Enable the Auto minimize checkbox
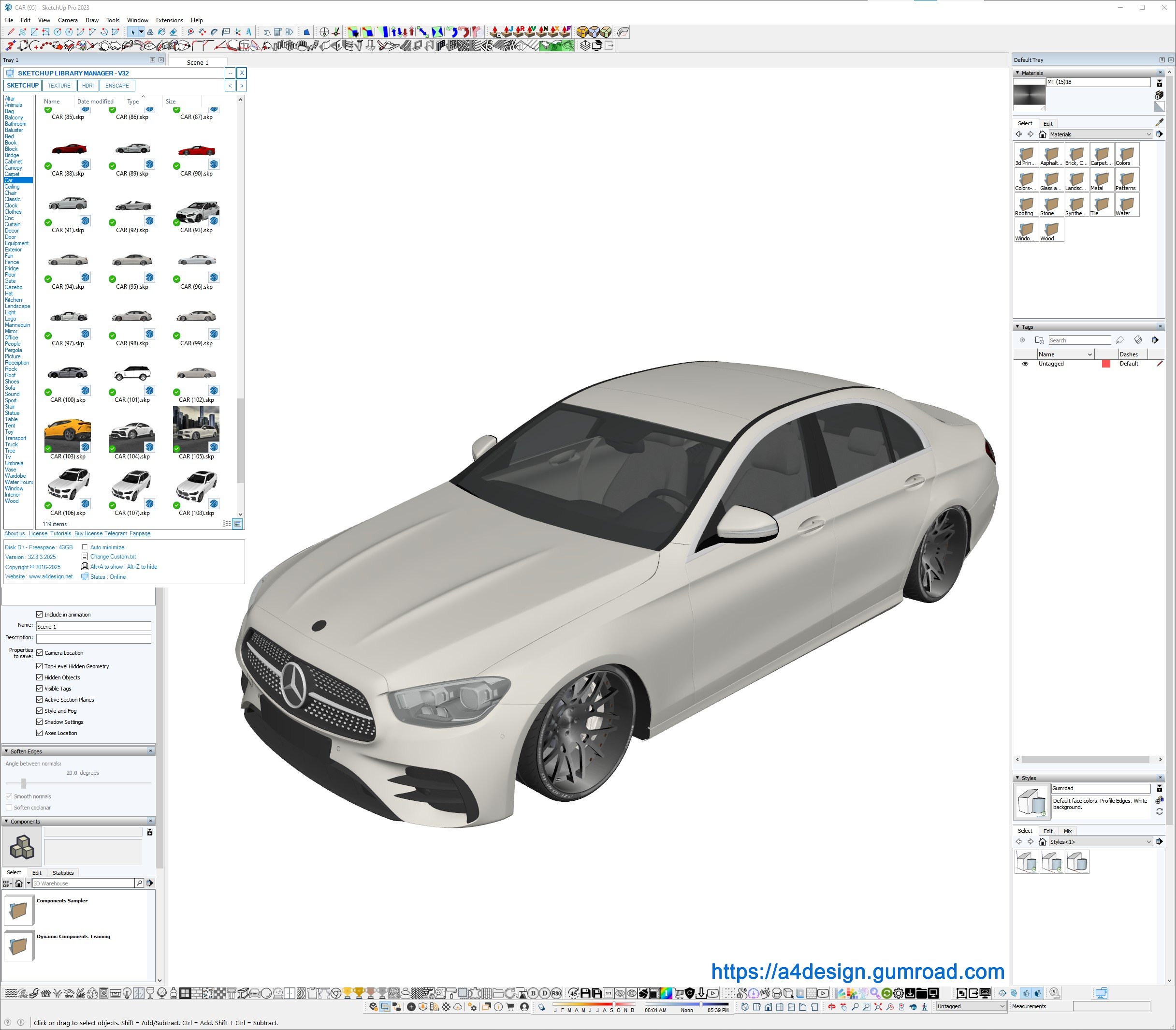This screenshot has width=1176, height=1030. point(85,547)
